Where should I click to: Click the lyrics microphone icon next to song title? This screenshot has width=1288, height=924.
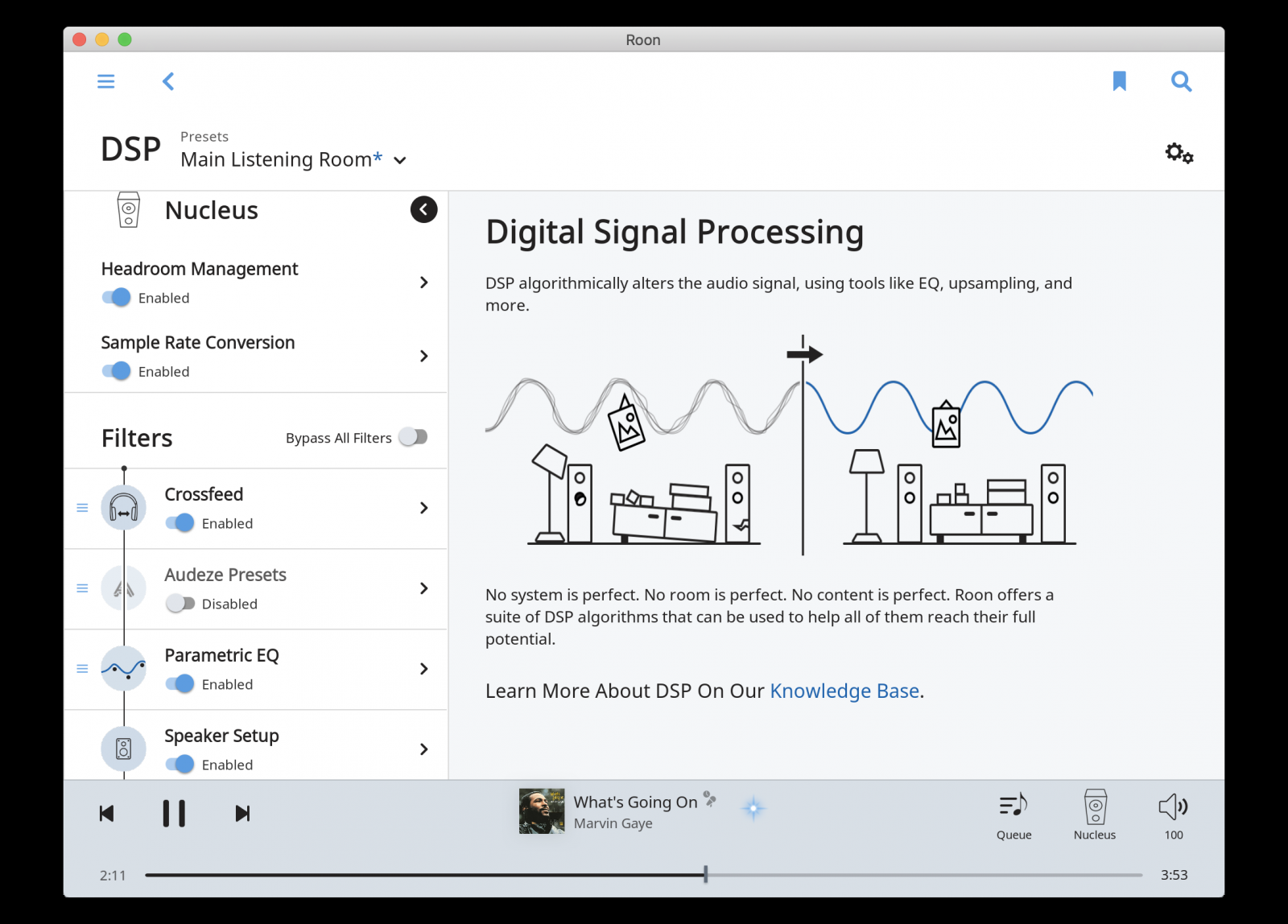709,798
